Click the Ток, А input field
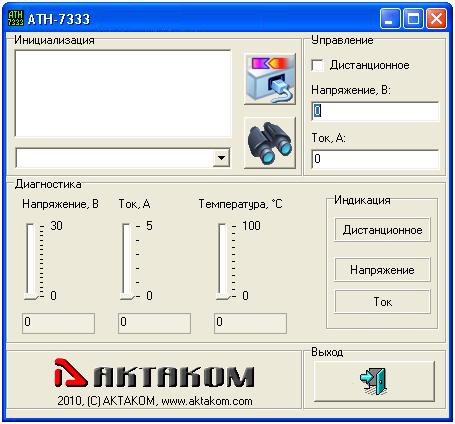The width and height of the screenshot is (455, 424). 375,159
